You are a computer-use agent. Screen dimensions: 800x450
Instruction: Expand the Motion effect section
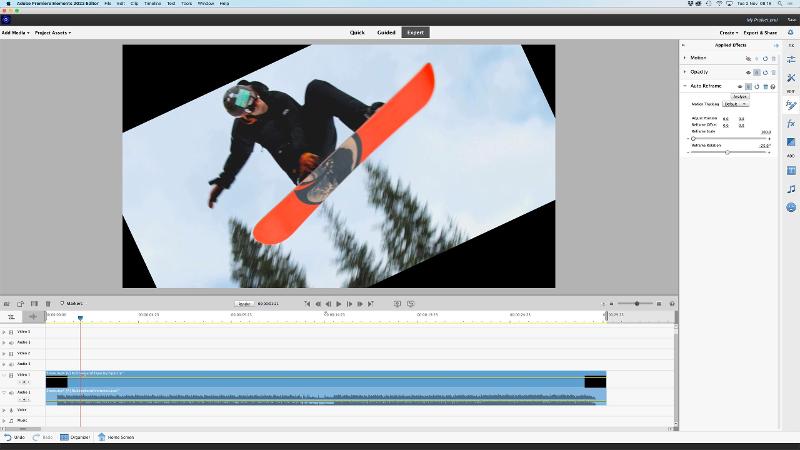point(685,59)
